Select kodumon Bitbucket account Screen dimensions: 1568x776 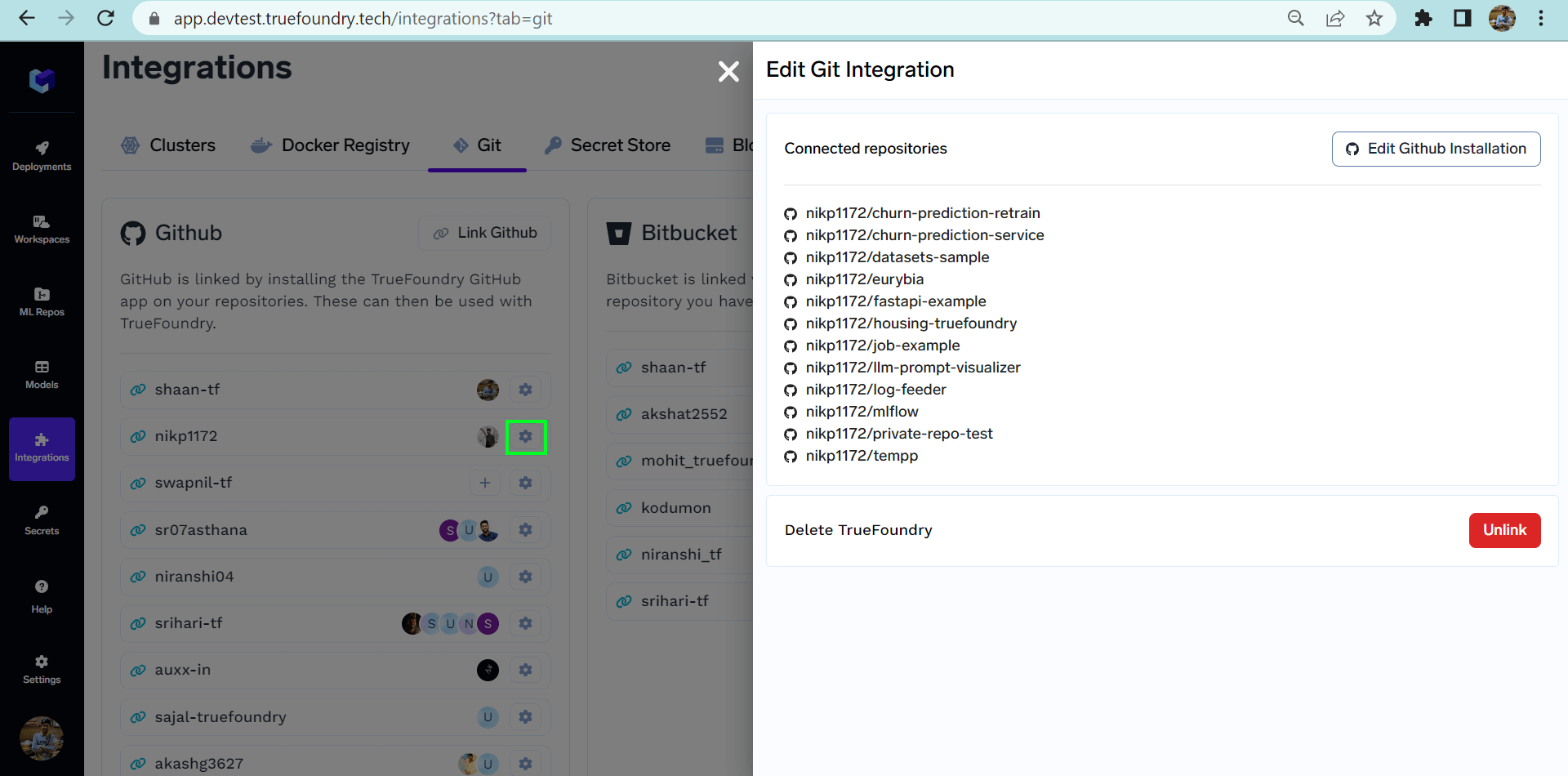click(x=679, y=508)
